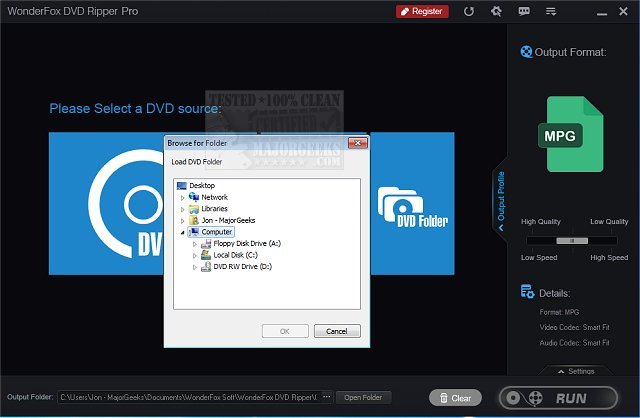
Task: Expand the Network tree node arrow
Action: pyautogui.click(x=182, y=198)
